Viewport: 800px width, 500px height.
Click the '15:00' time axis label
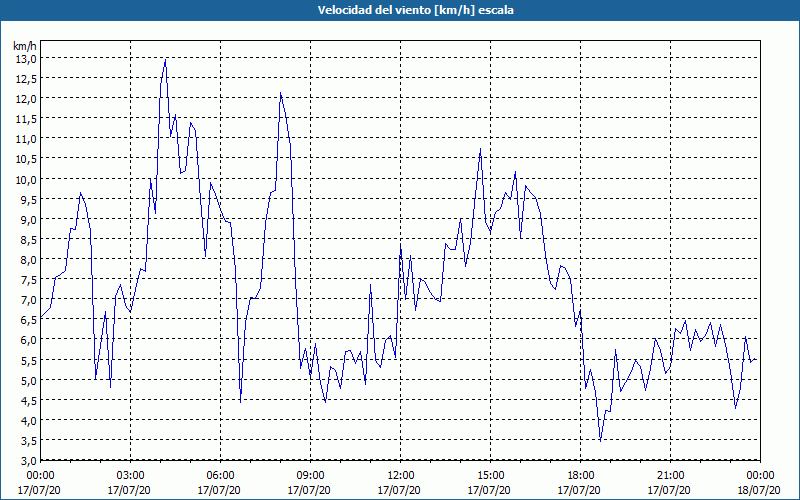491,476
